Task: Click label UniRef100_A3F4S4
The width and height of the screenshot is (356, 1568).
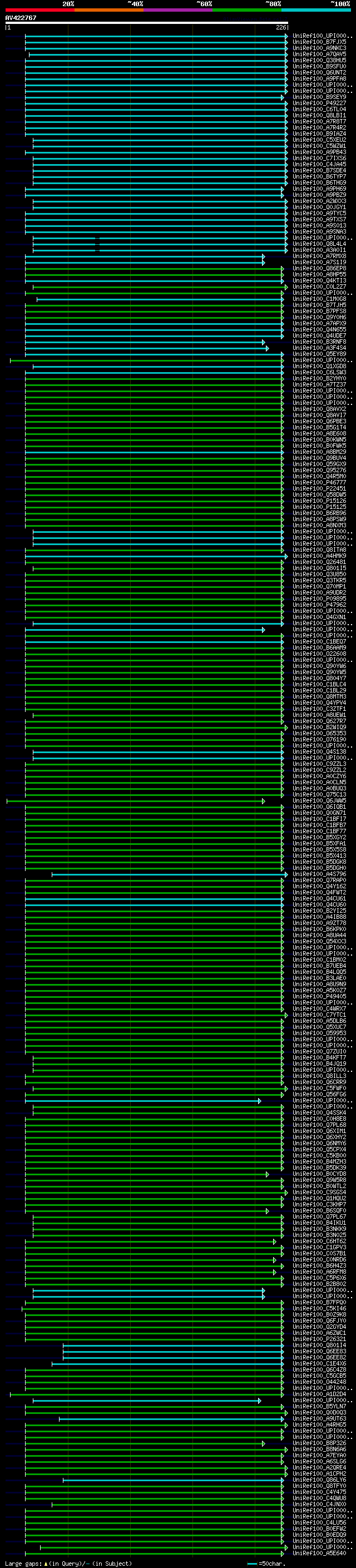Action: (319, 348)
